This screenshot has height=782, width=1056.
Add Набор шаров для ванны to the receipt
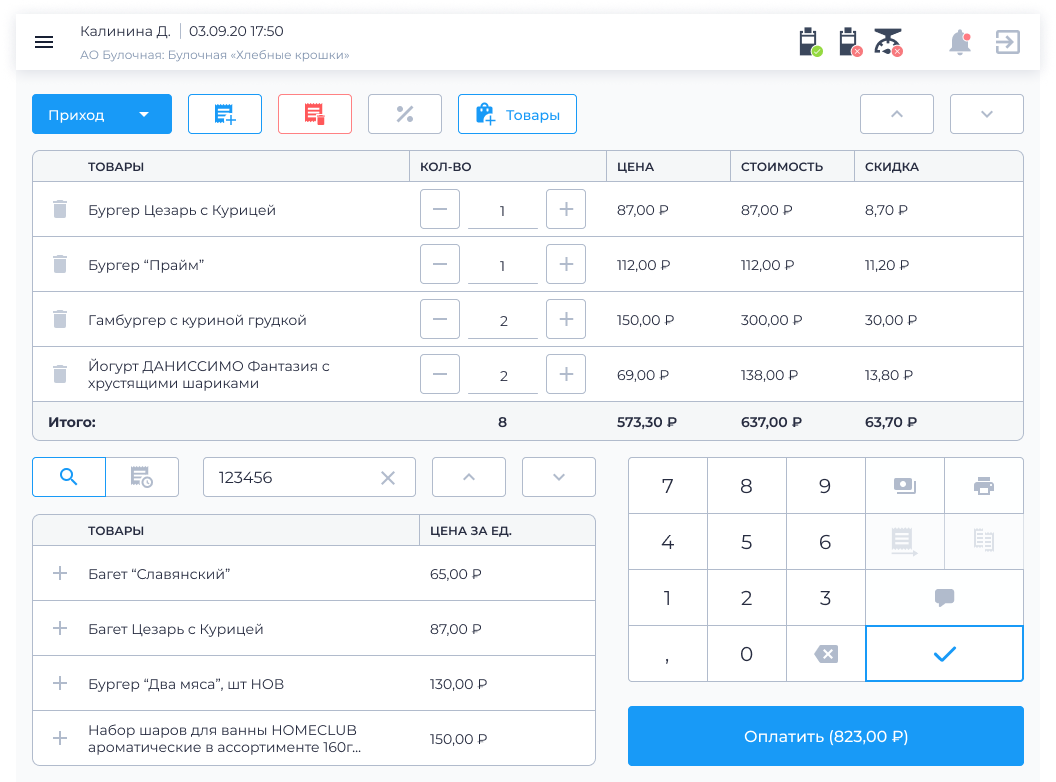point(60,738)
